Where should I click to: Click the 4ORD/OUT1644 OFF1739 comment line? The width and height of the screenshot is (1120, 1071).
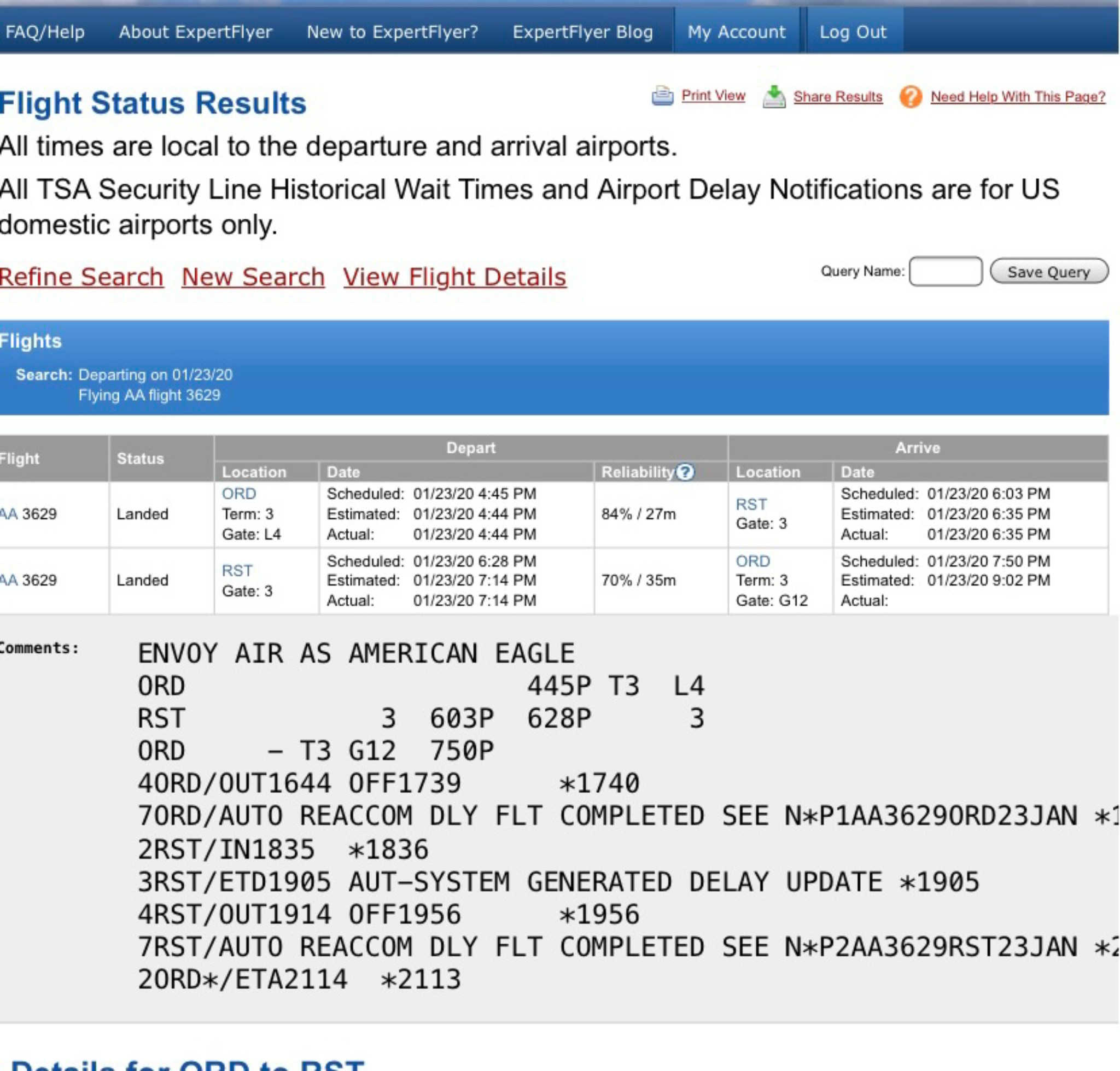(x=388, y=783)
